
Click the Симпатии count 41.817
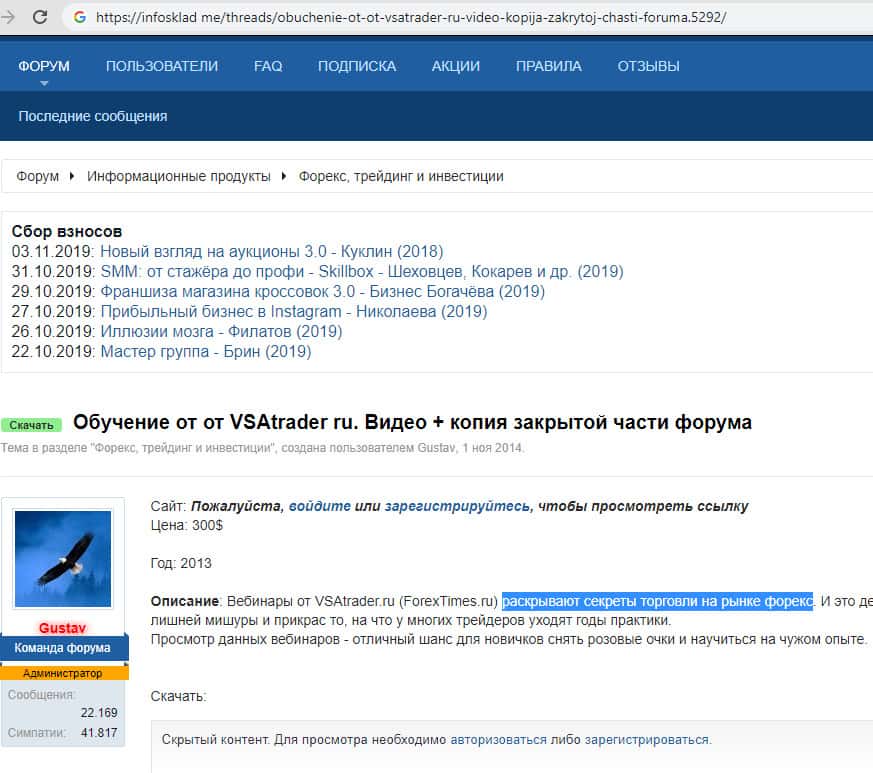(99, 733)
